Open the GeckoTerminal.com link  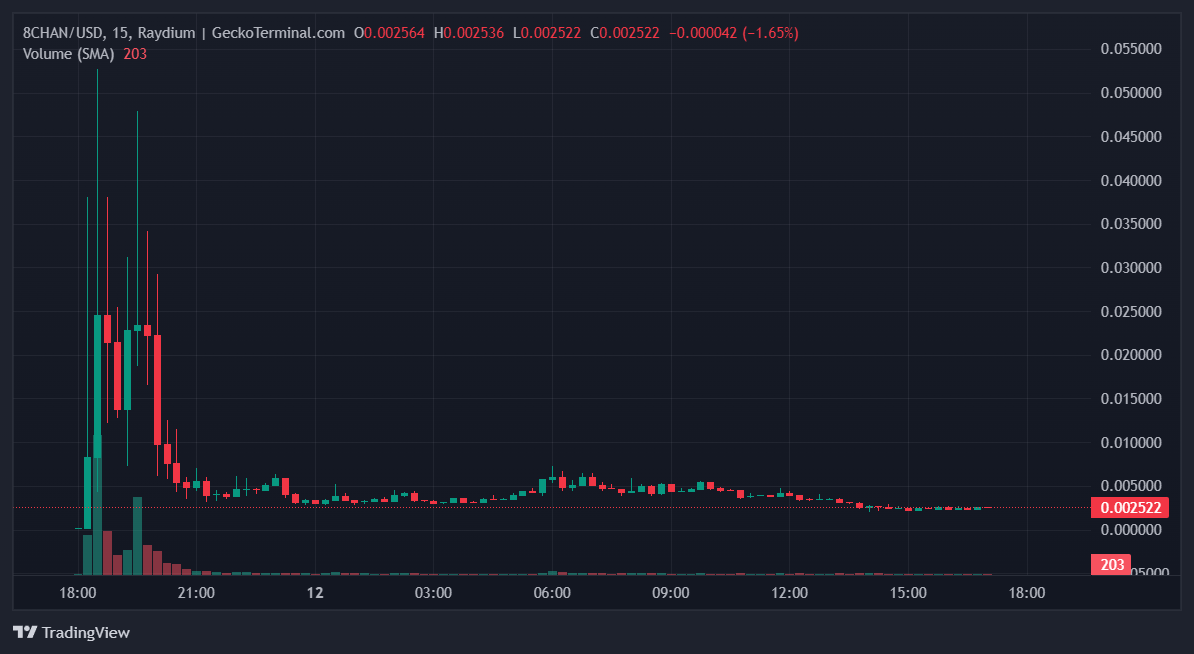coord(274,32)
